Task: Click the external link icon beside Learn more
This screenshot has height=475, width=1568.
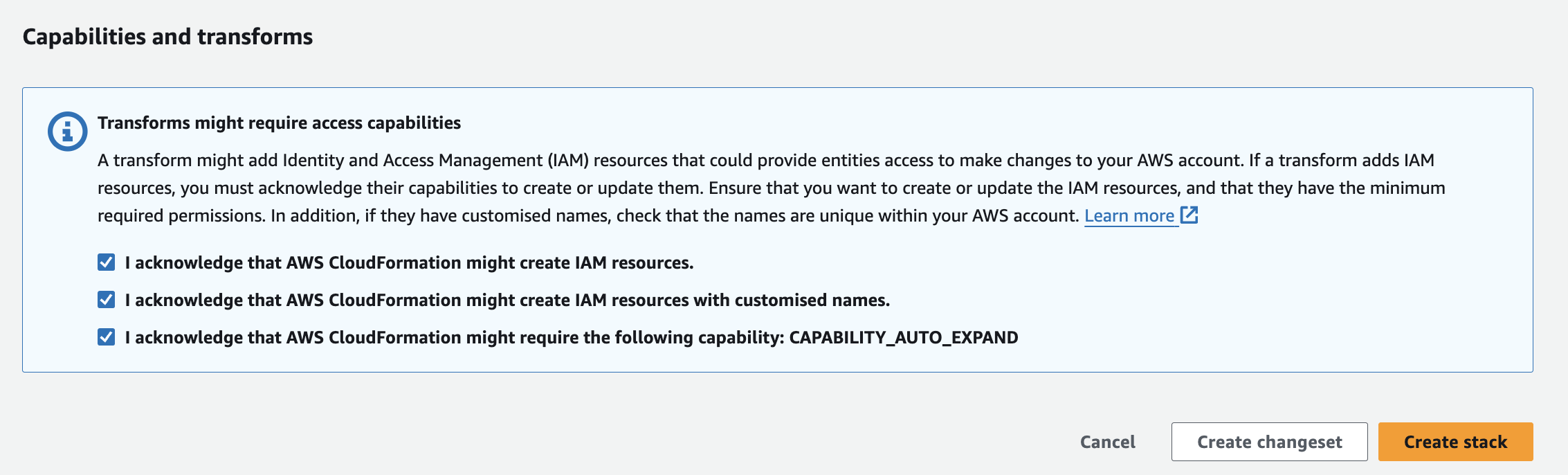Action: click(x=1189, y=215)
